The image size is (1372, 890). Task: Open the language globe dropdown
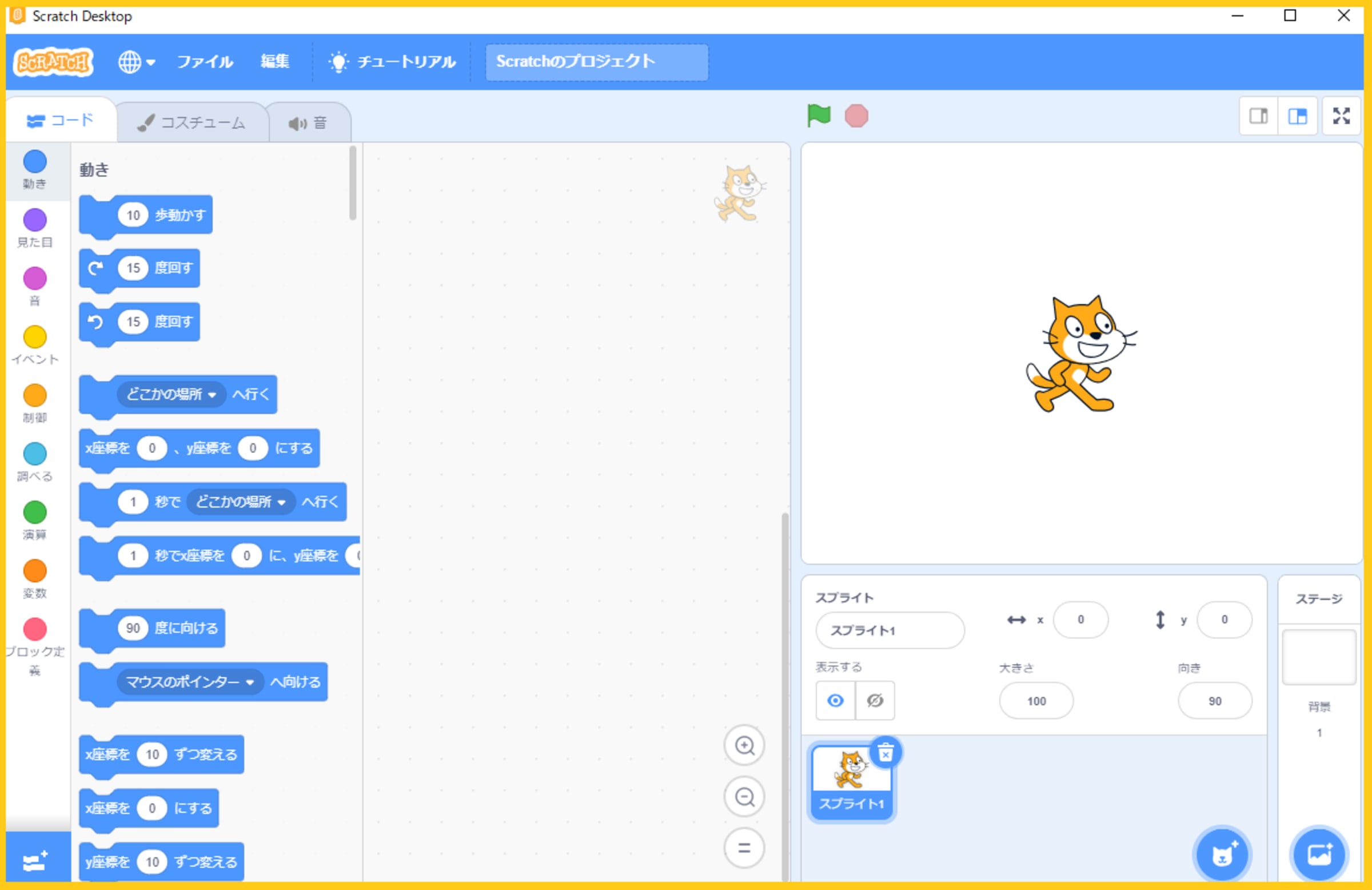pos(136,62)
